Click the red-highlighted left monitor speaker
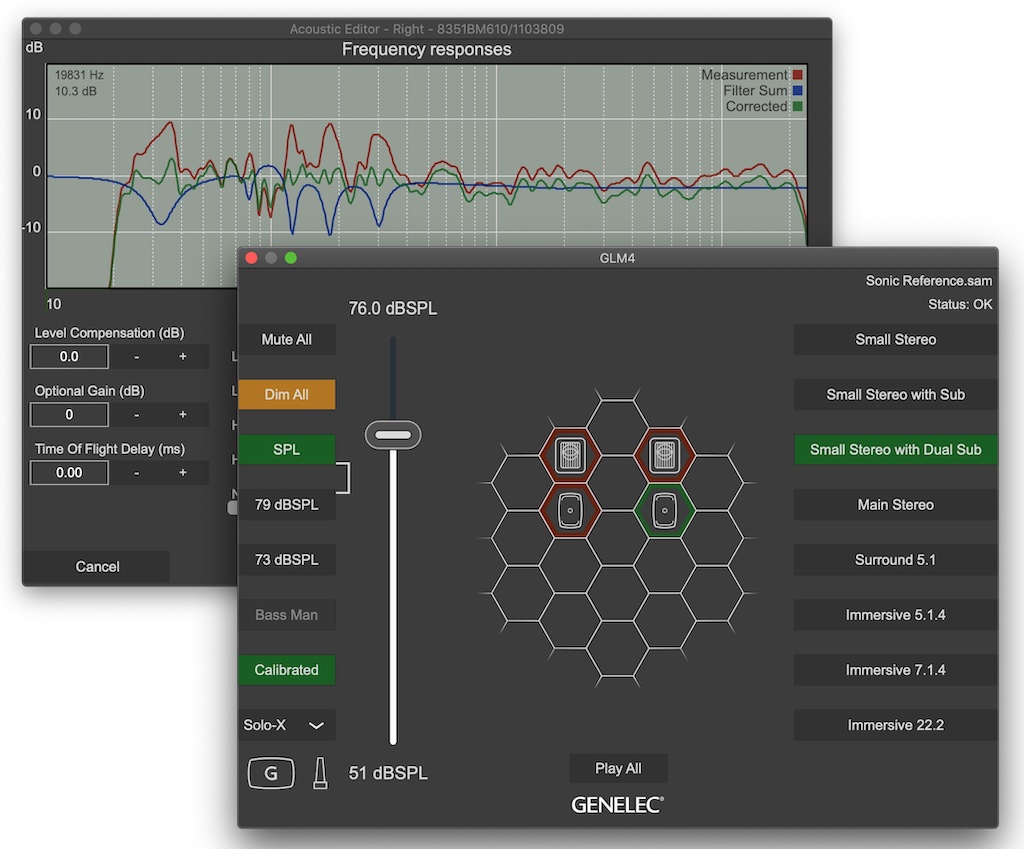The height and width of the screenshot is (849, 1024). [x=569, y=510]
